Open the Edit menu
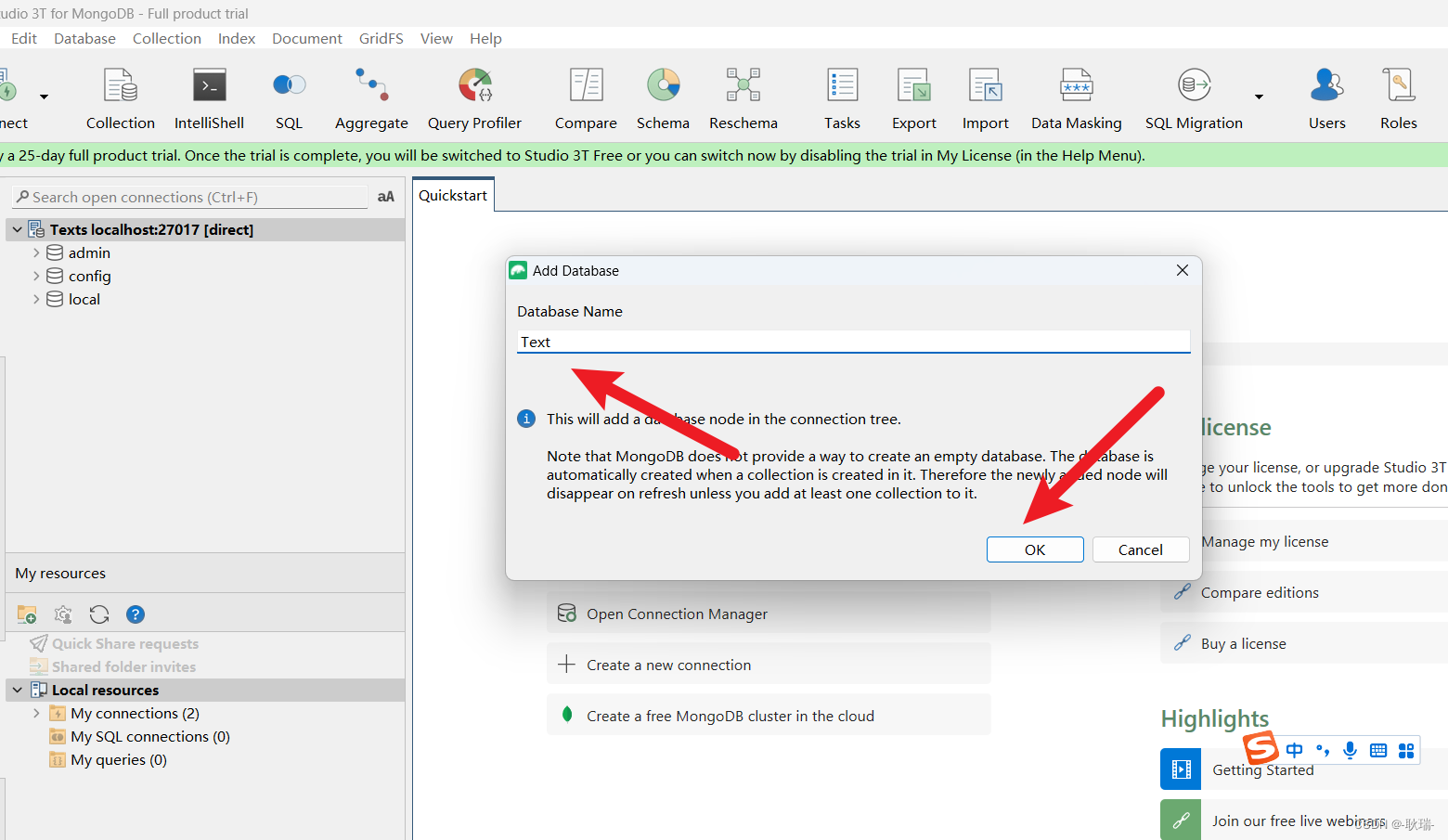The image size is (1448, 840). coord(24,38)
